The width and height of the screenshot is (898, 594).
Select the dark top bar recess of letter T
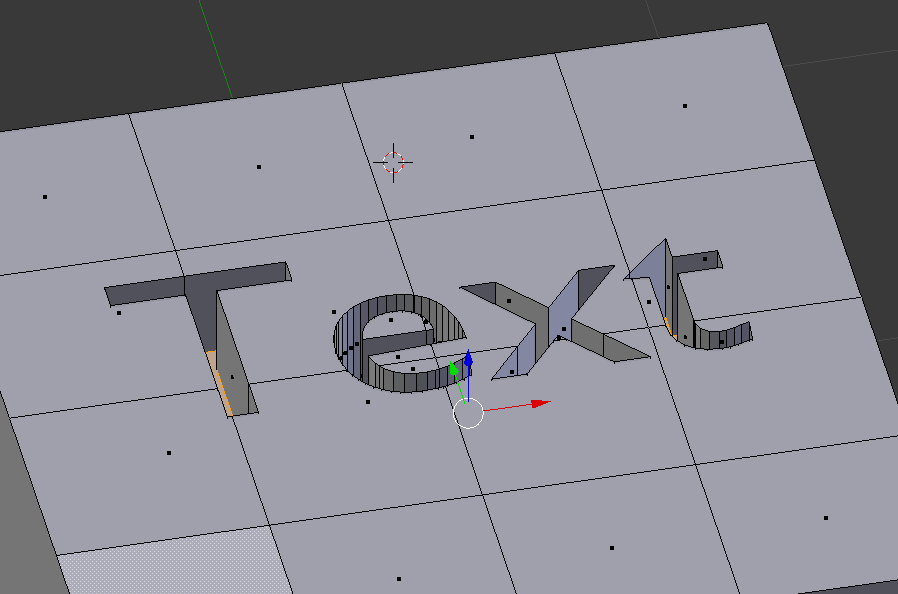pyautogui.click(x=198, y=284)
